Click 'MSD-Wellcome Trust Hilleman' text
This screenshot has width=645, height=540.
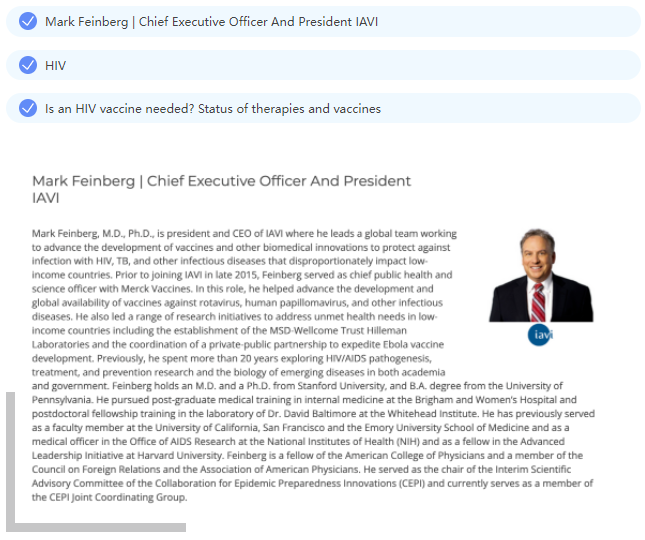338,331
